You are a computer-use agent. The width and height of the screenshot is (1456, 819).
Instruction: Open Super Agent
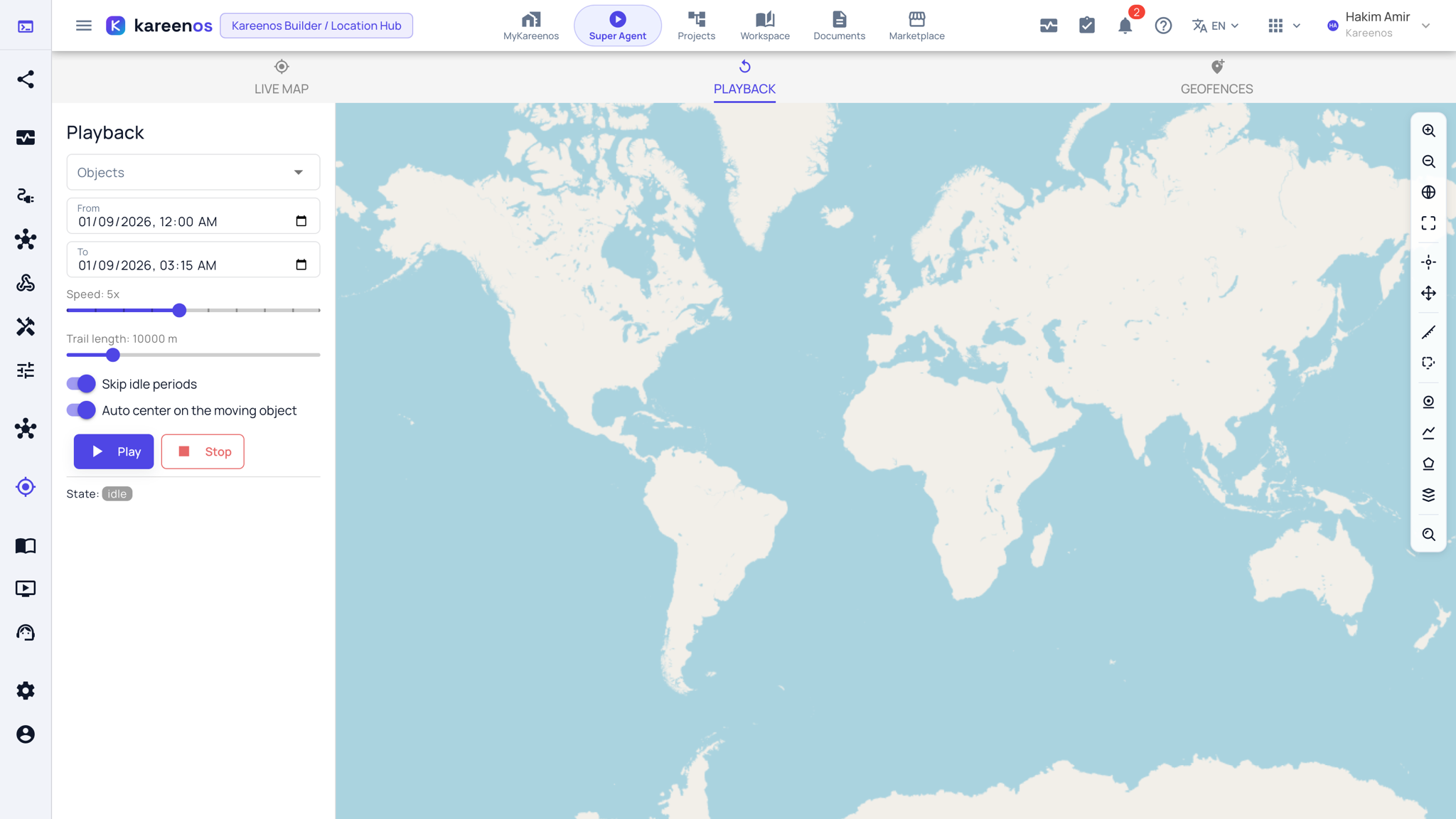617,26
